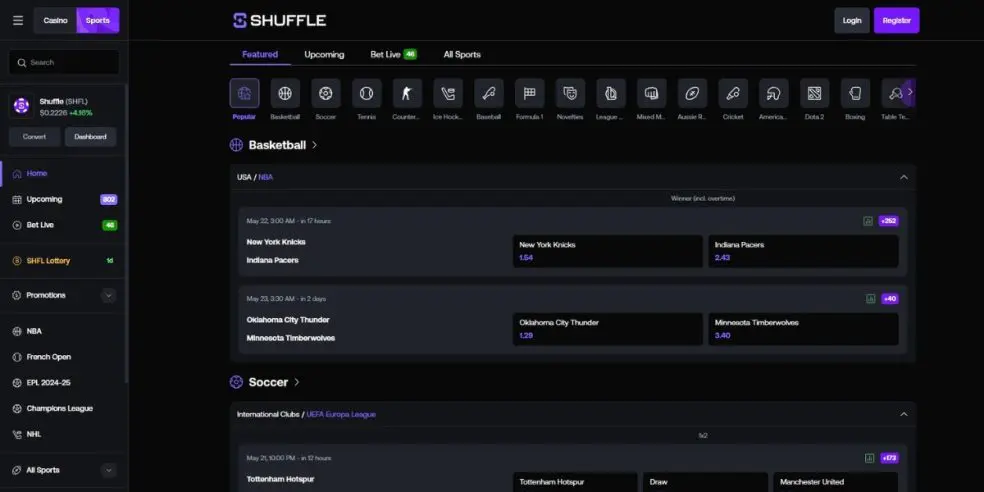
Task: Click the sidebar Search field
Action: point(64,62)
